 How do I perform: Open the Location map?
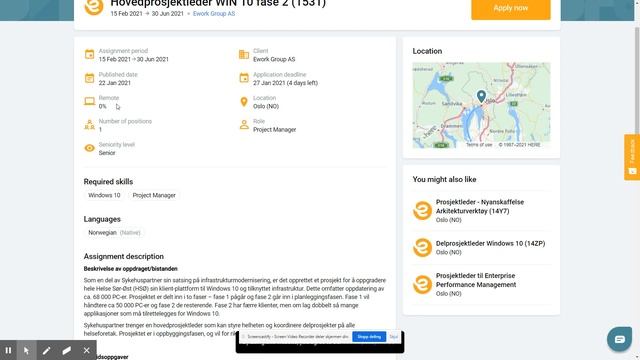pos(481,105)
